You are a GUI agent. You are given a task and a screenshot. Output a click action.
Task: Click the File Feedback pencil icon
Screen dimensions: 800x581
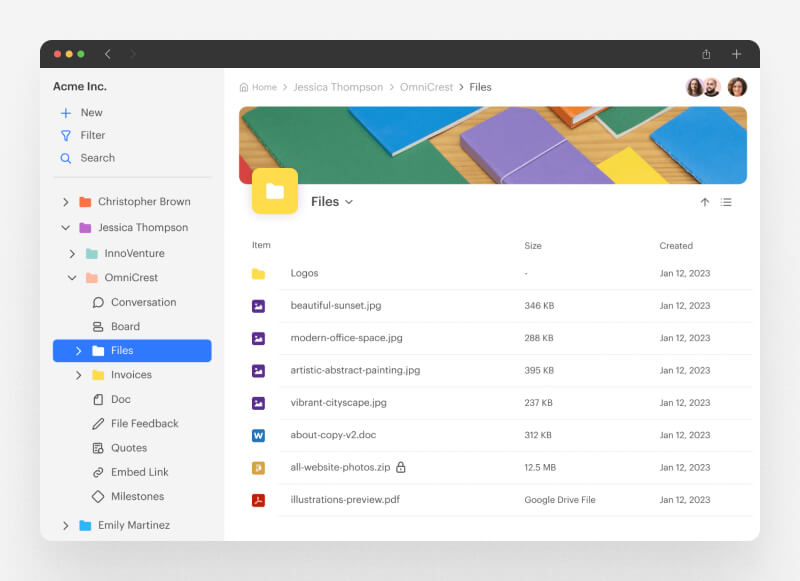pos(98,424)
